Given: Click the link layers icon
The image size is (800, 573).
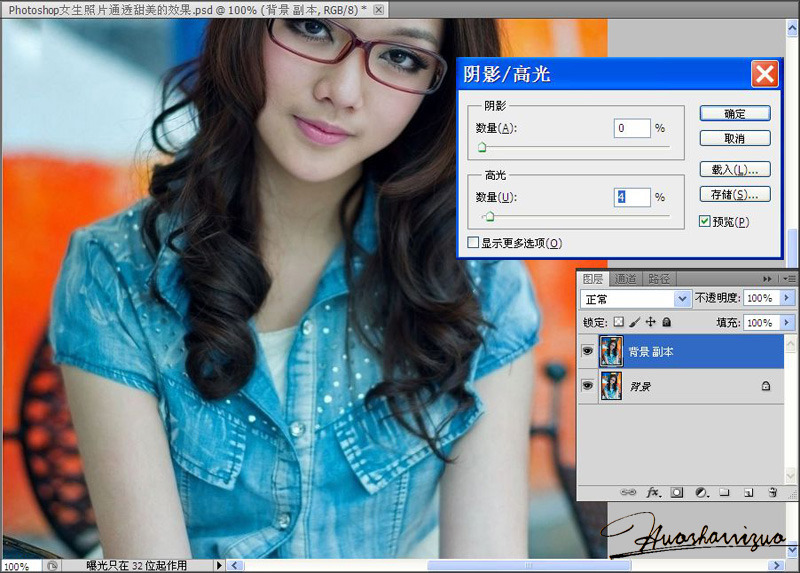Looking at the screenshot, I should pos(628,492).
